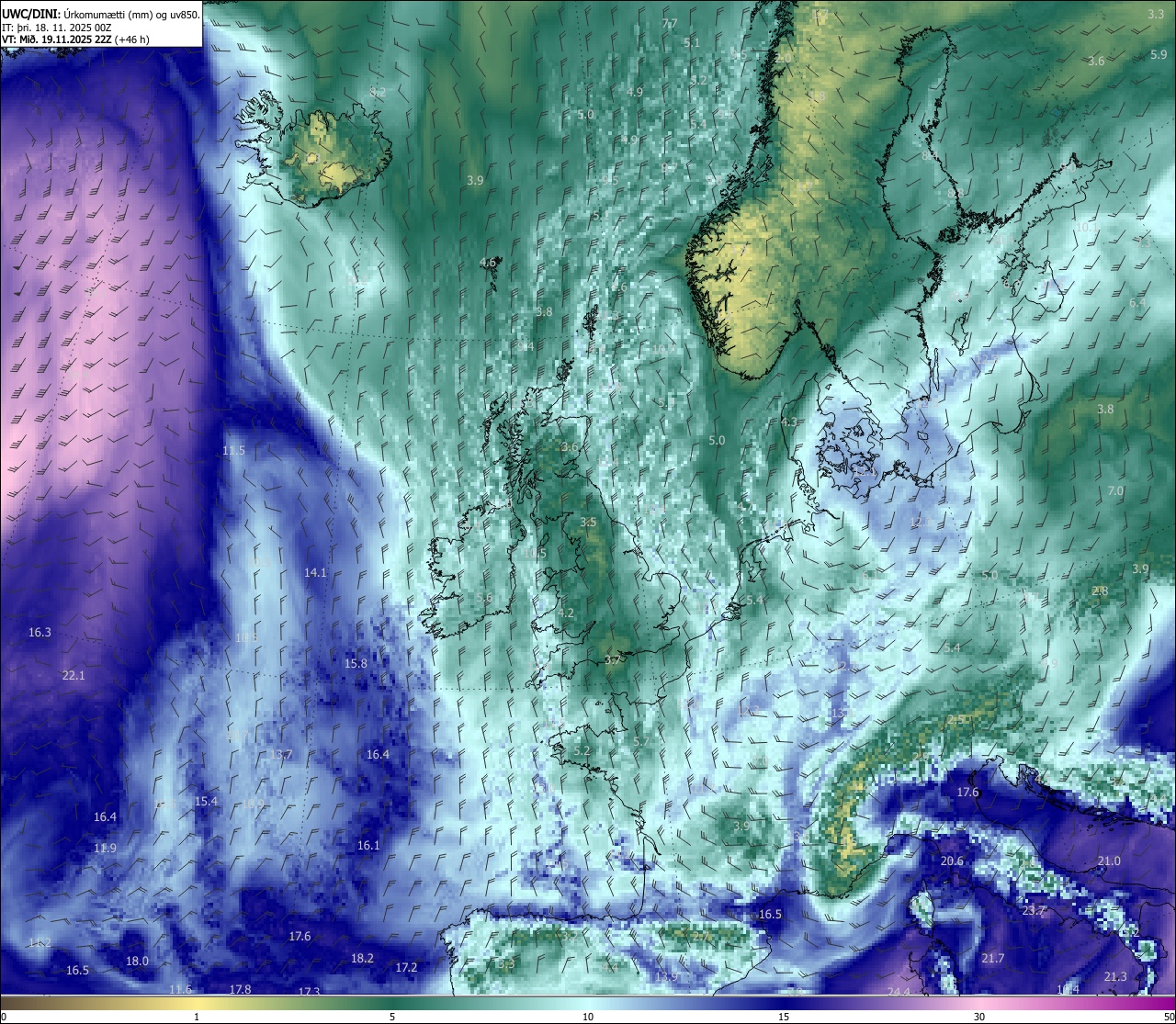Click the colorbar label 50

point(1169,1016)
